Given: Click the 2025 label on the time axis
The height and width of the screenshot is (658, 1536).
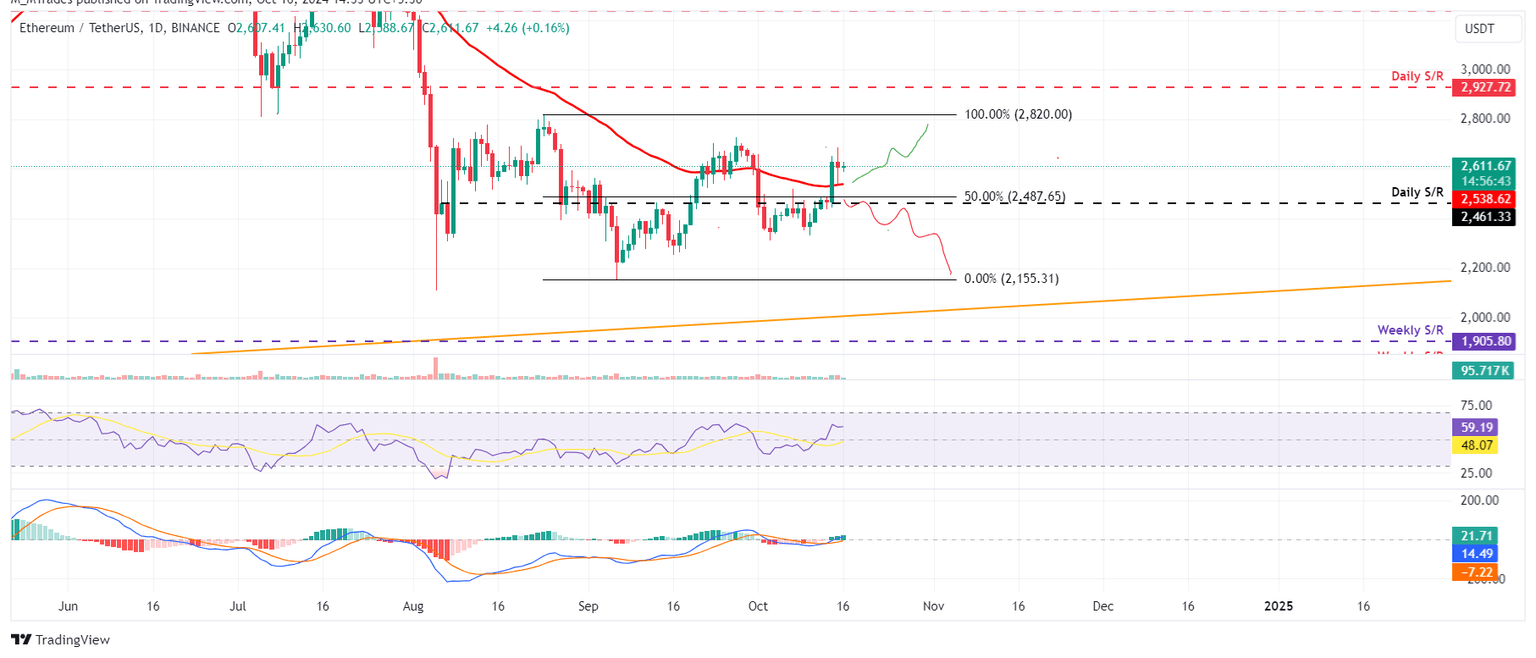Looking at the screenshot, I should pos(1280,606).
